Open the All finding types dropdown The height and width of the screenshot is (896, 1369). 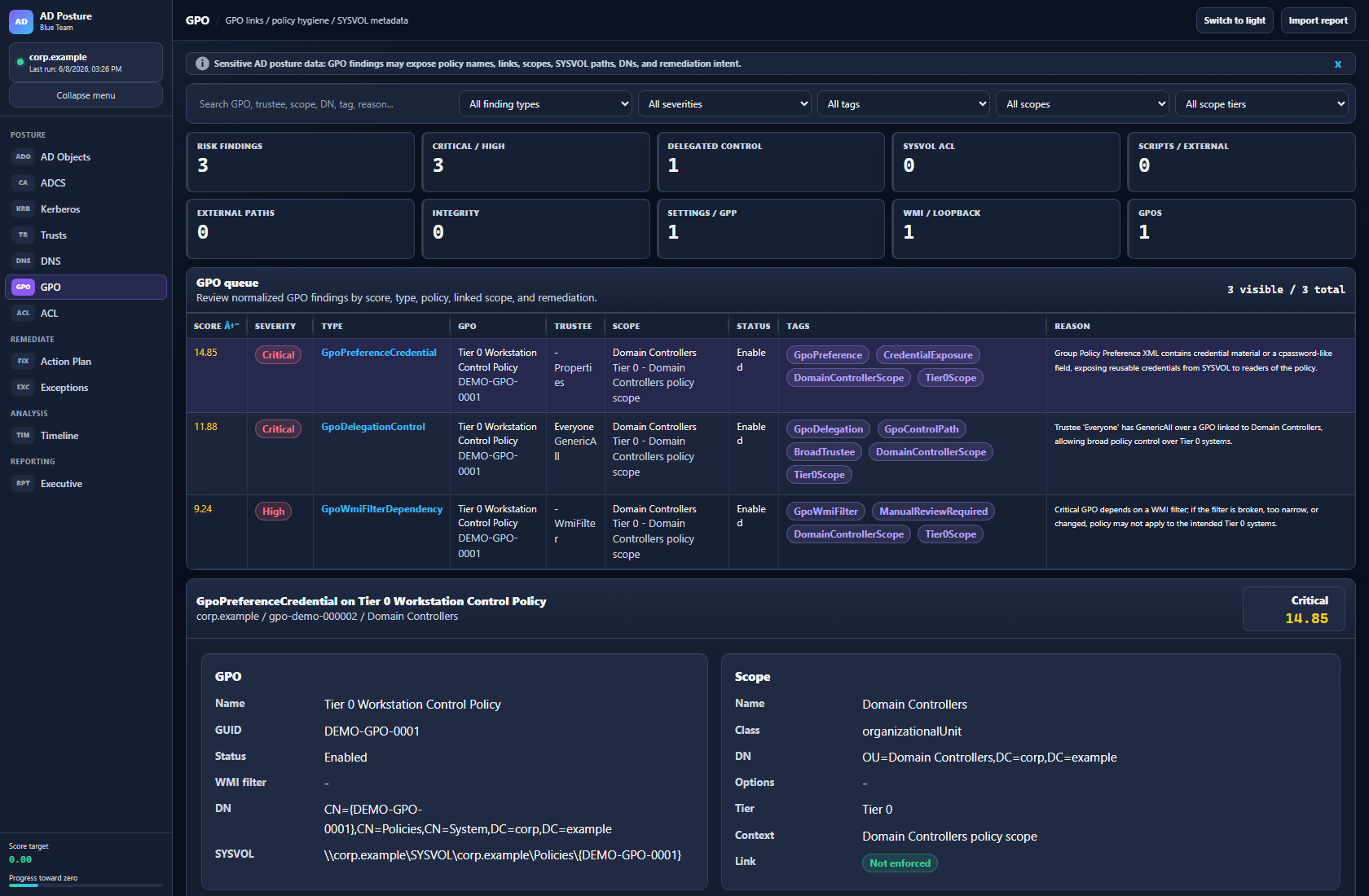coord(545,103)
